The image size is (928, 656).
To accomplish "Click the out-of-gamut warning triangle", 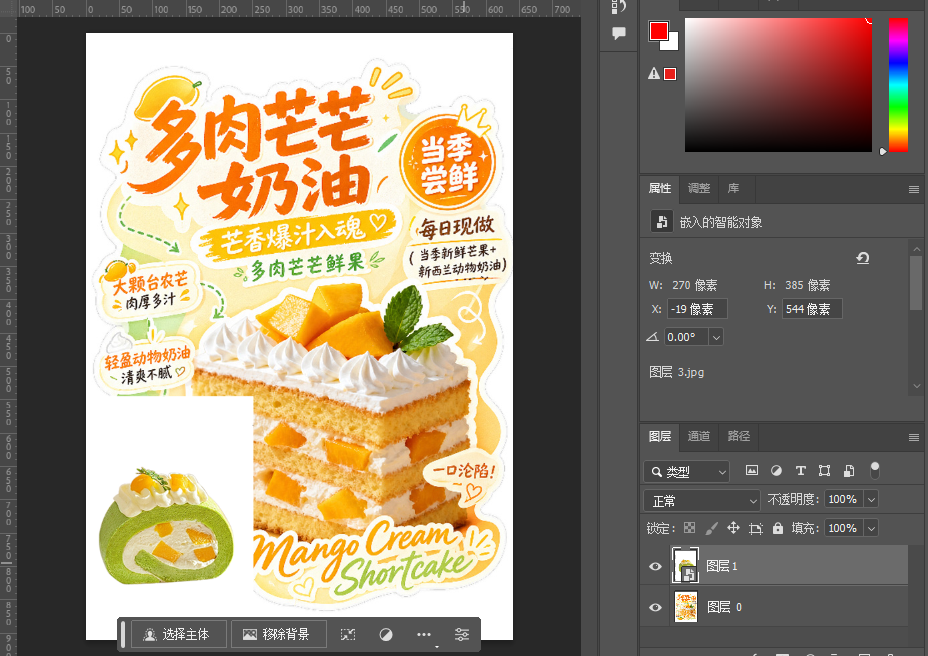I will (653, 73).
